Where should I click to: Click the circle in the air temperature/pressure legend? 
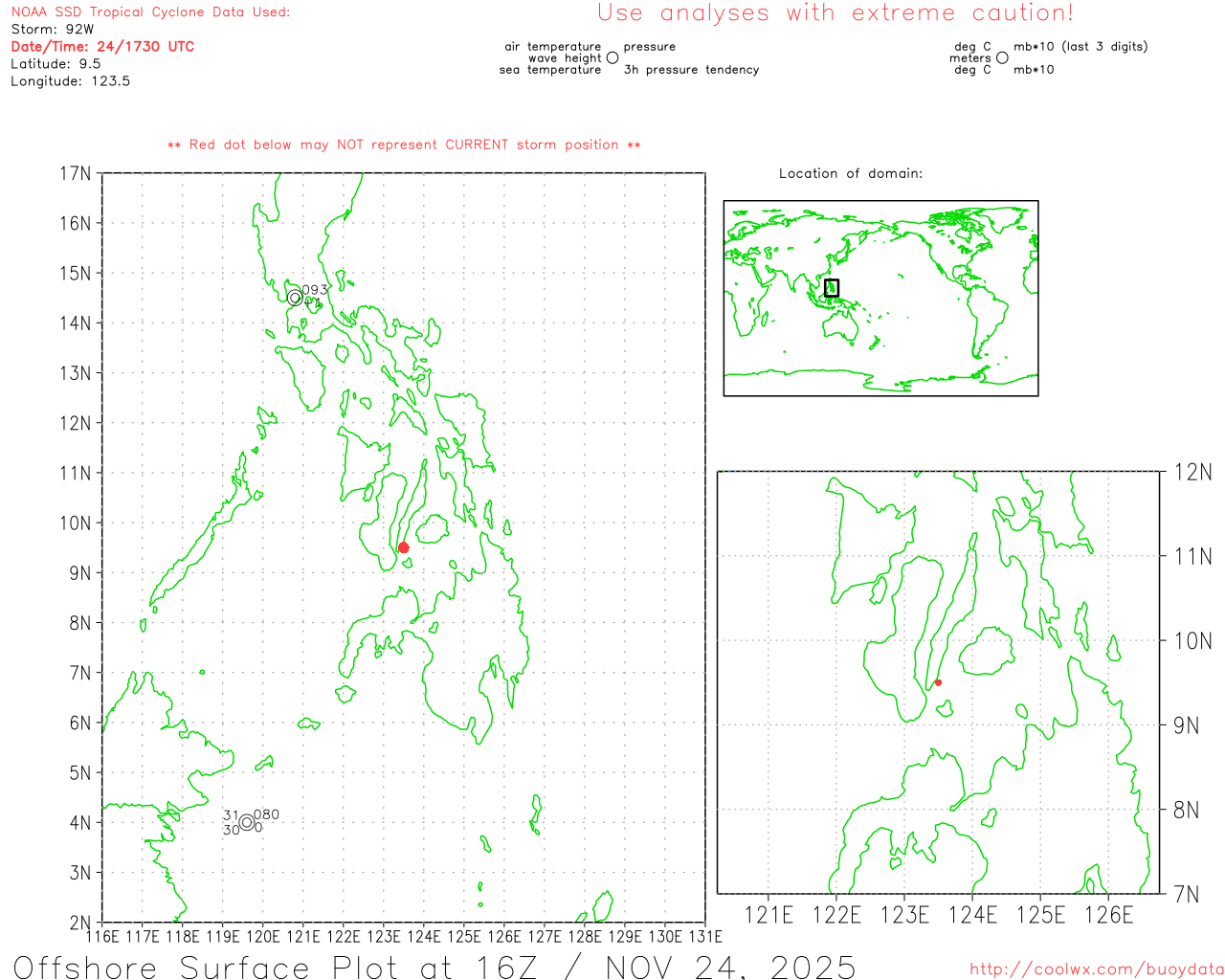point(612,58)
